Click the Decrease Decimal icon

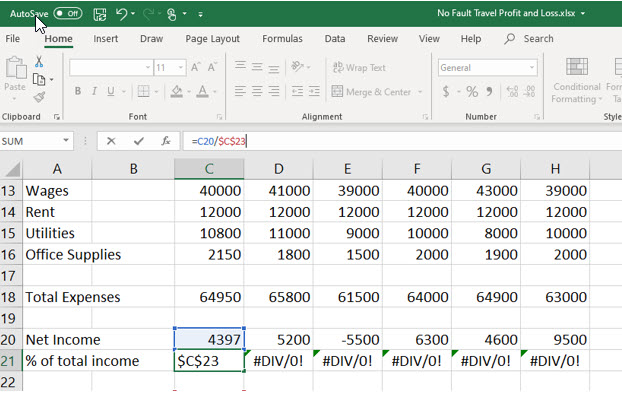pyautogui.click(x=529, y=92)
